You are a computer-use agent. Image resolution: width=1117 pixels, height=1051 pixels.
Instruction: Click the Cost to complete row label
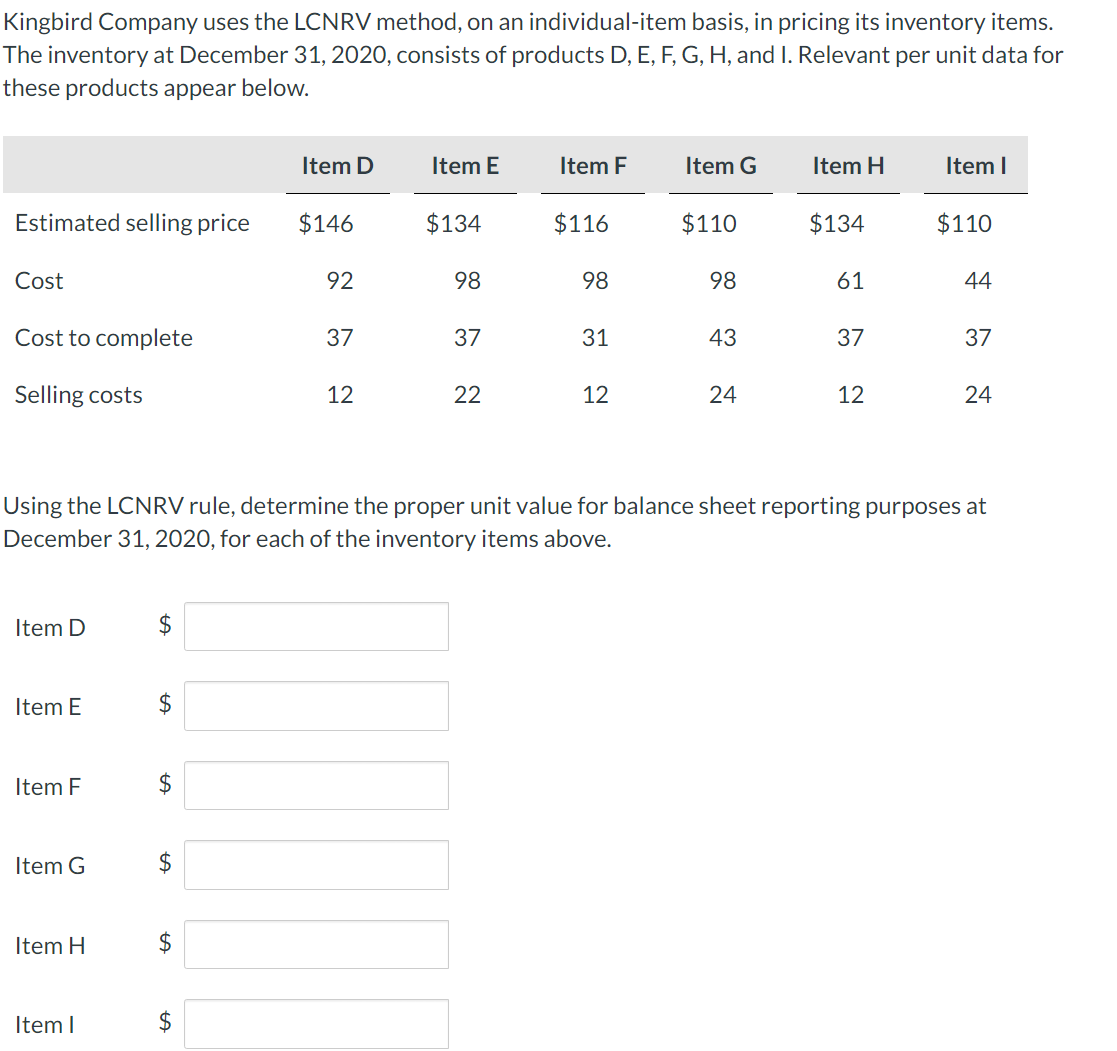[x=103, y=338]
